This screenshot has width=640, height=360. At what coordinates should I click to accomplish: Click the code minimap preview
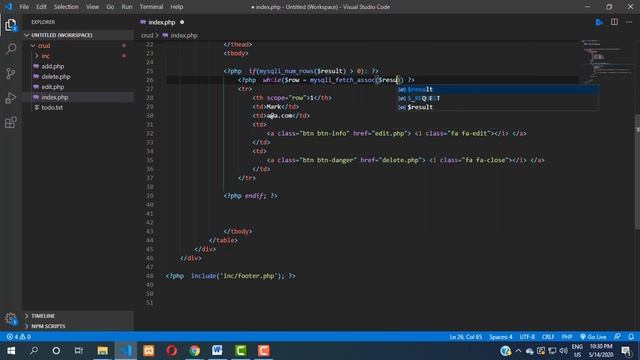click(606, 61)
